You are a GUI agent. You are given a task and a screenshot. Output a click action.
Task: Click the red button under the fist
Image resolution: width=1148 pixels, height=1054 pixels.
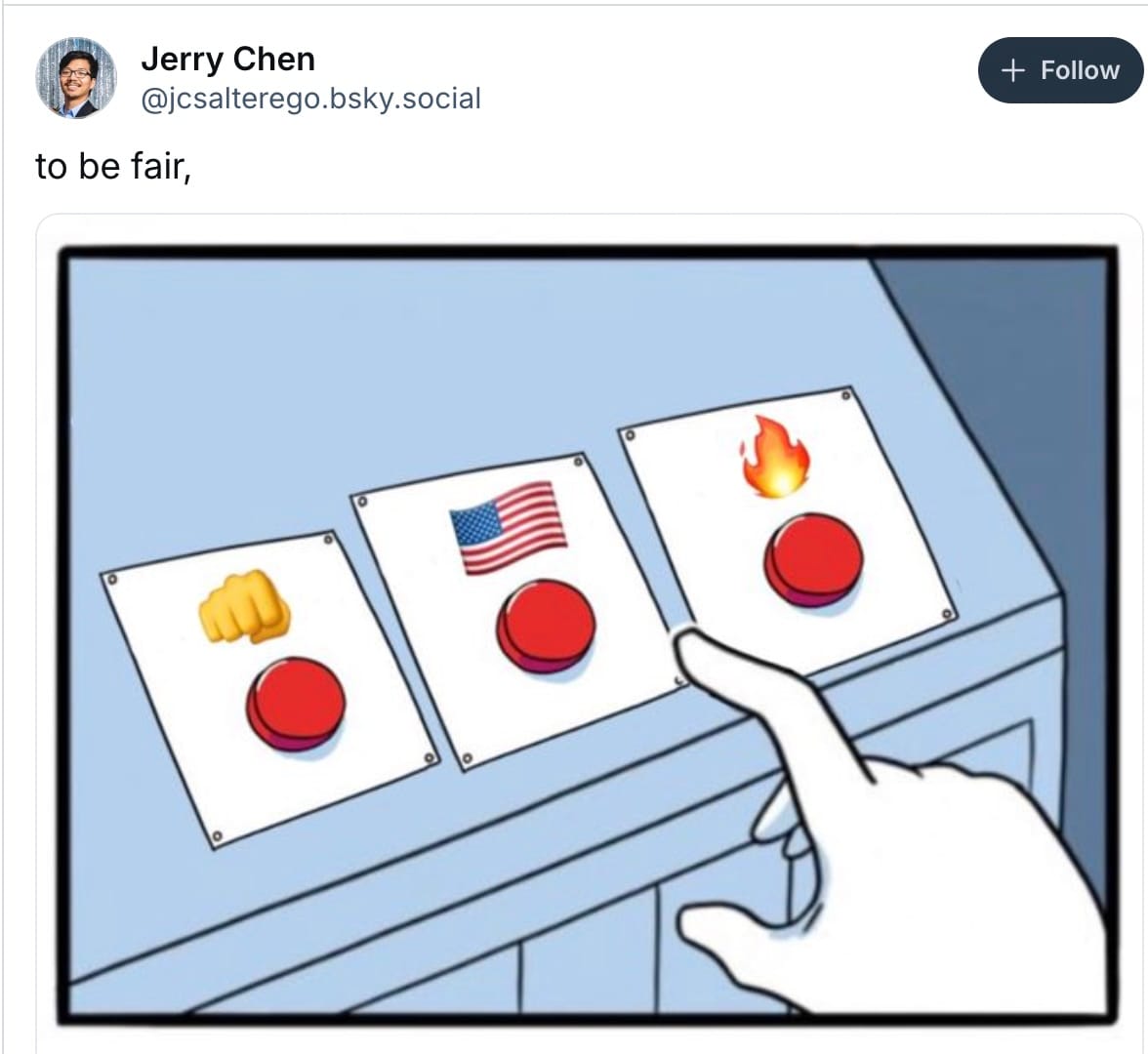click(x=295, y=704)
